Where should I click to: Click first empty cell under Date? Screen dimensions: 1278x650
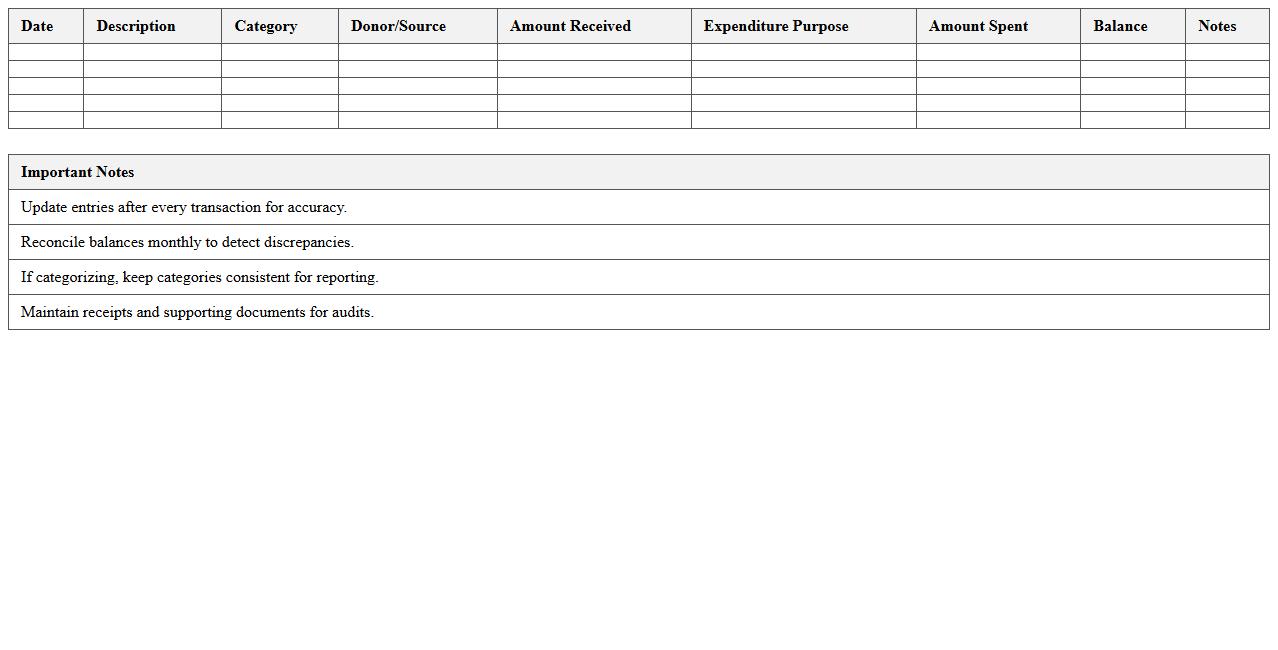coord(46,52)
